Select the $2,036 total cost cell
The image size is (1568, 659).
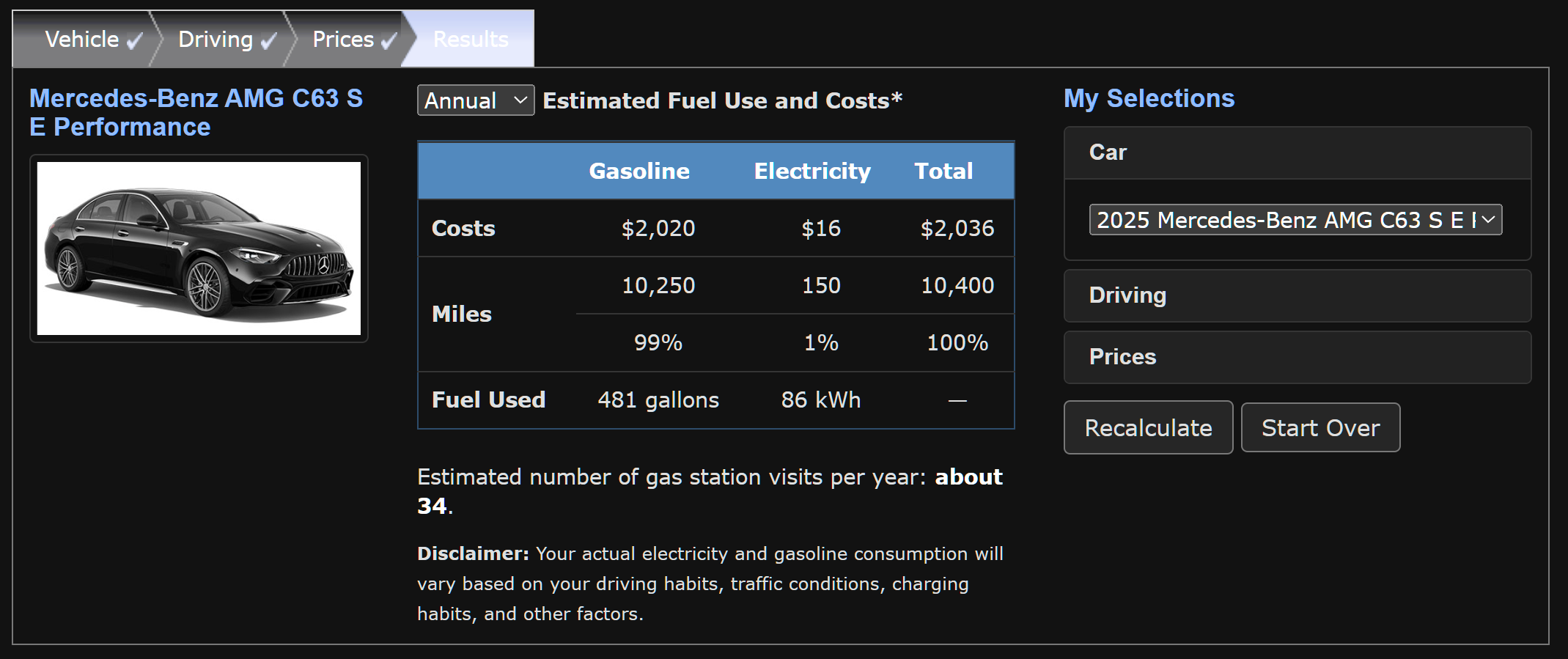pos(957,228)
